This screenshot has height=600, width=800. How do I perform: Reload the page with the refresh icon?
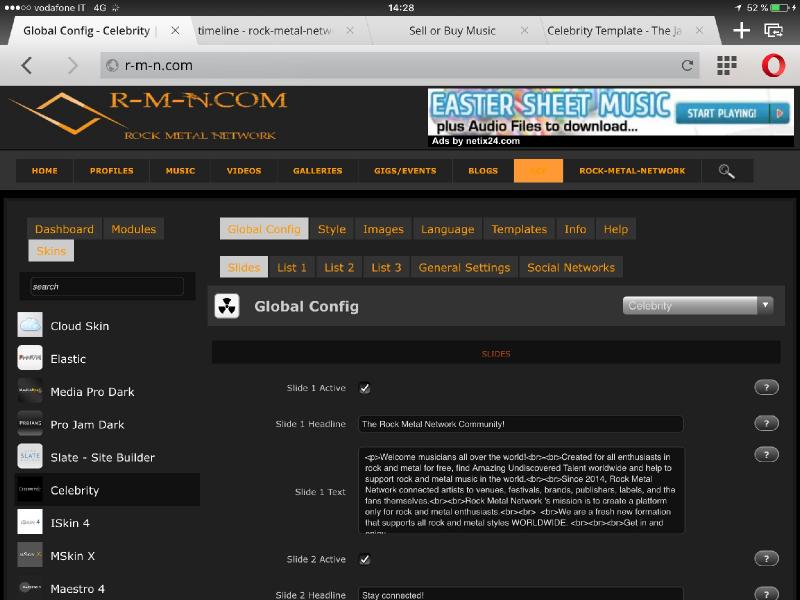[687, 65]
